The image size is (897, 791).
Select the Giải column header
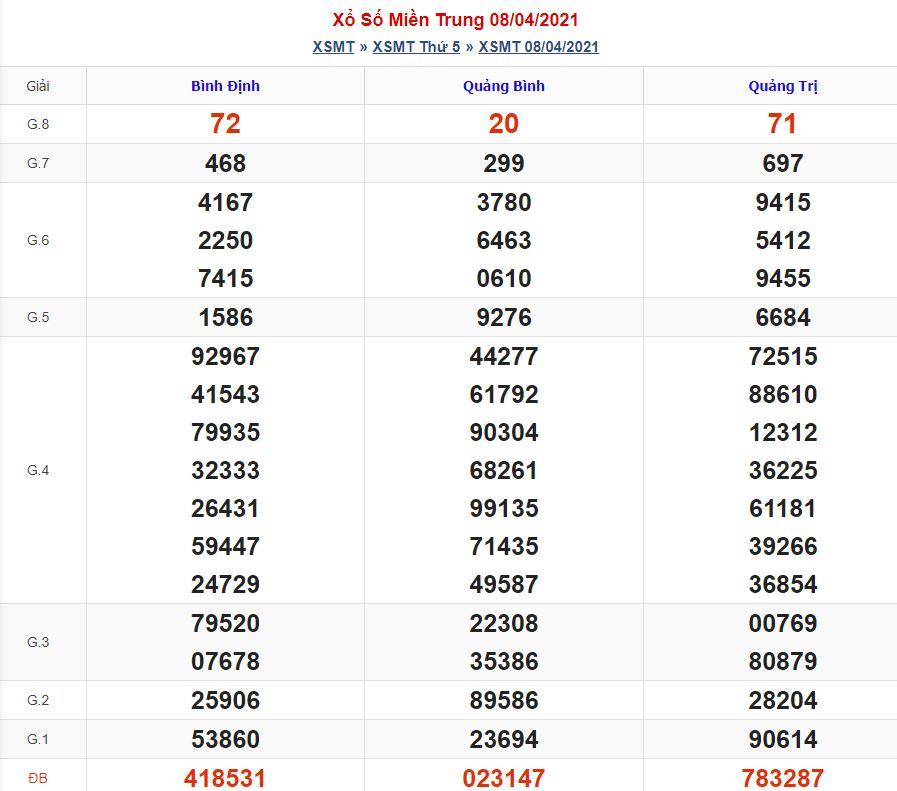(x=38, y=86)
